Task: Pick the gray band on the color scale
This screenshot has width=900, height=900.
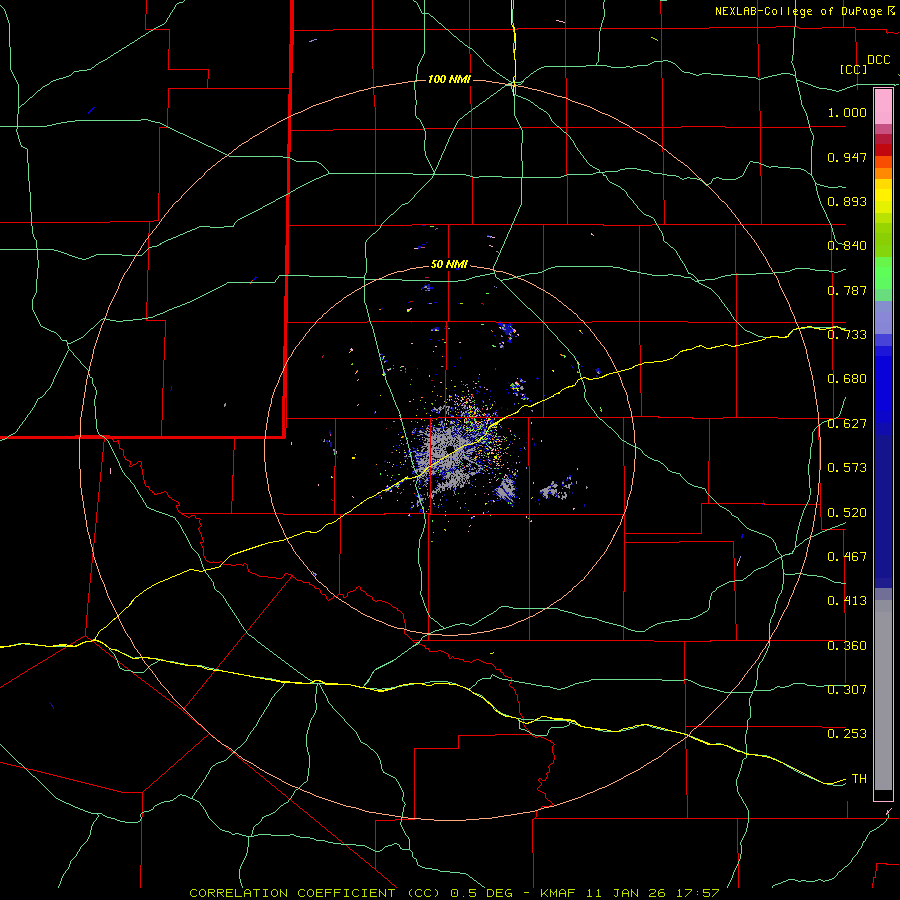Action: tap(883, 695)
